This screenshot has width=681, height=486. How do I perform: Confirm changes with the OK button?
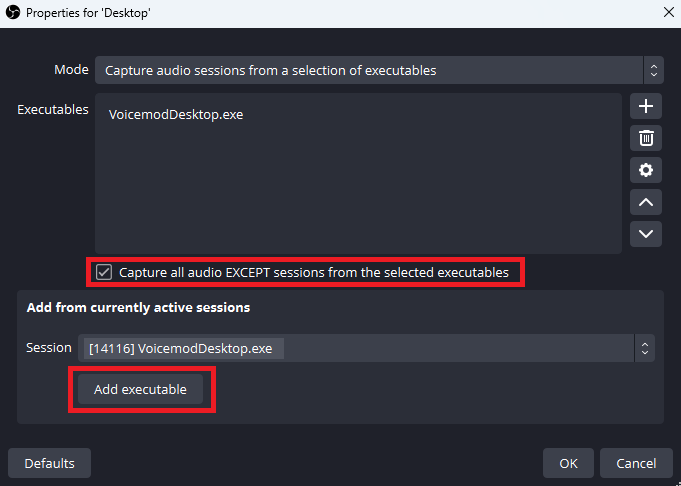(568, 463)
